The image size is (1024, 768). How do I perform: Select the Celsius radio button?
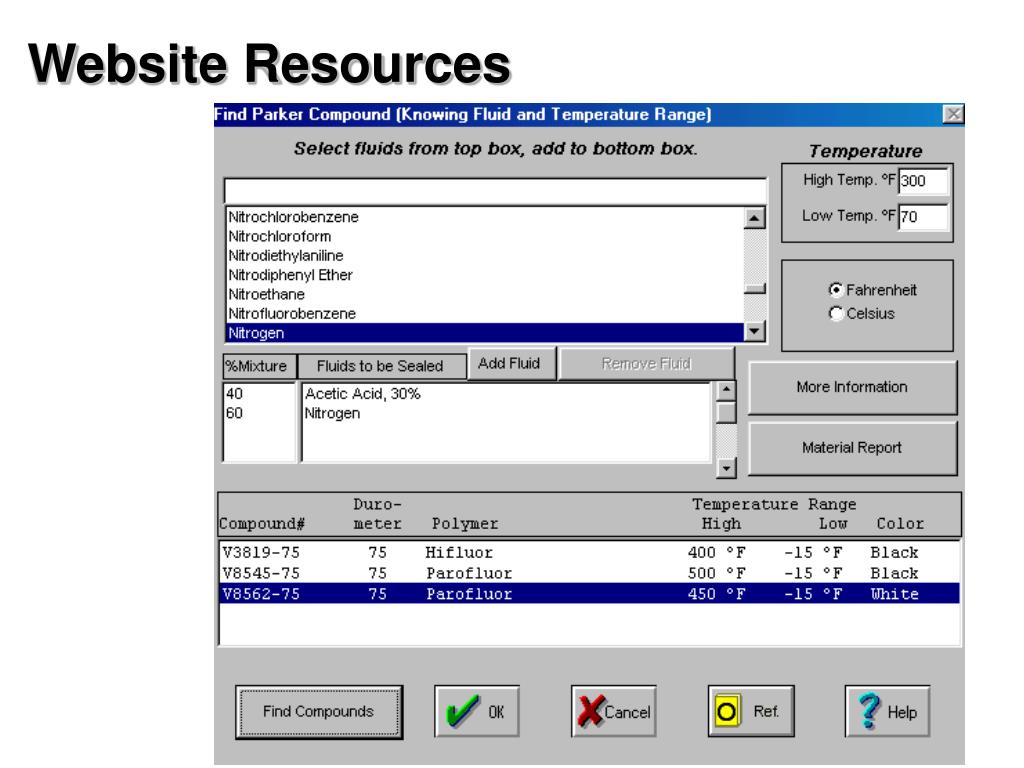835,313
